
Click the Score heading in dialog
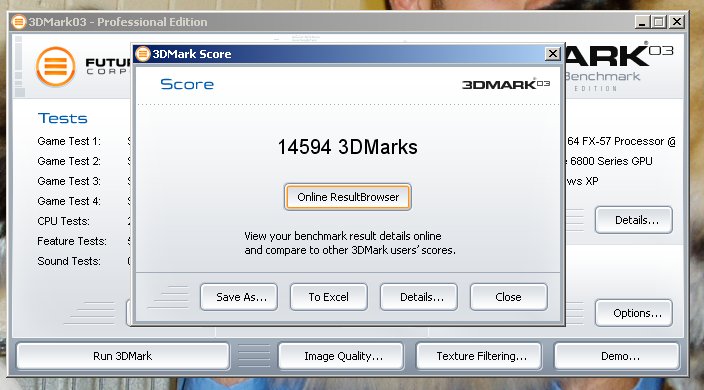187,84
